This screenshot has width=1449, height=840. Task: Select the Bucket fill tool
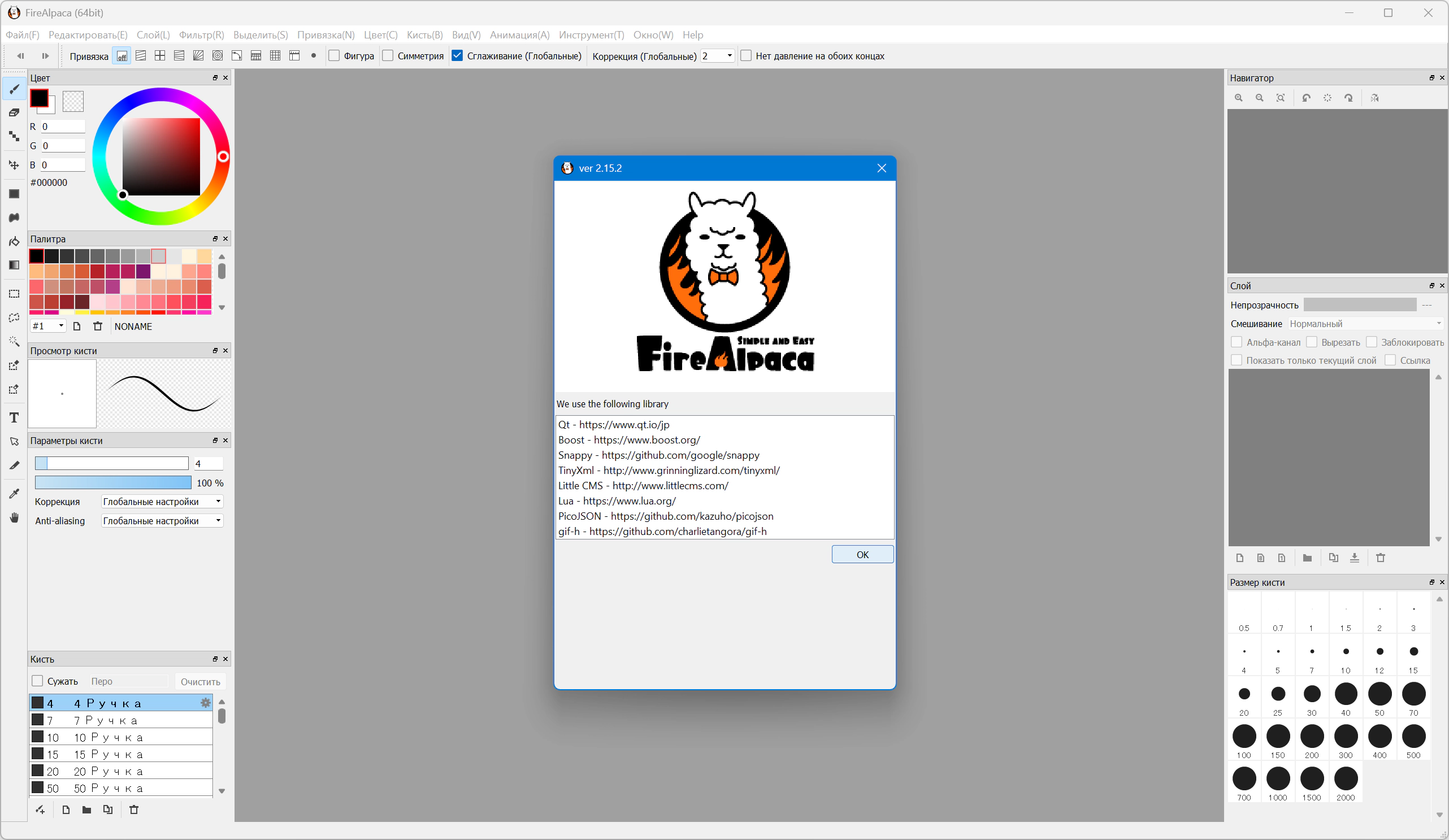point(14,241)
